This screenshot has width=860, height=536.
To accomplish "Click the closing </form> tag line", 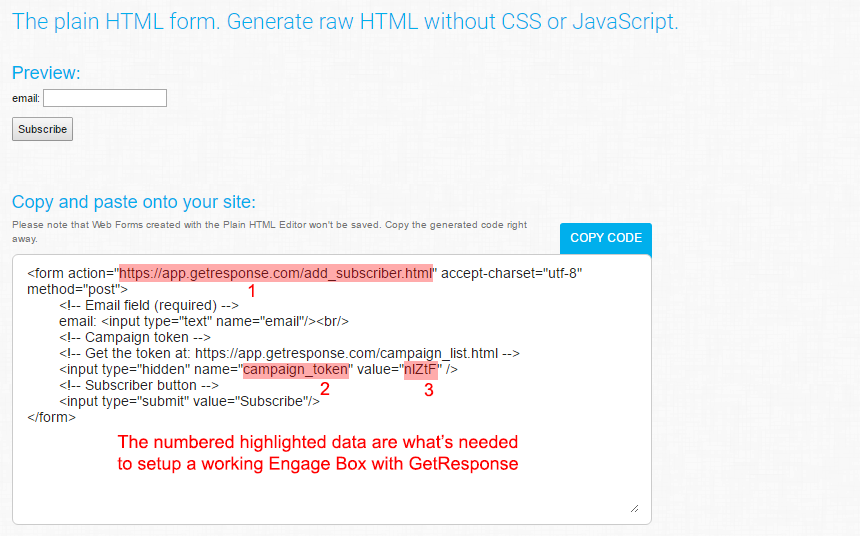I will (52, 417).
